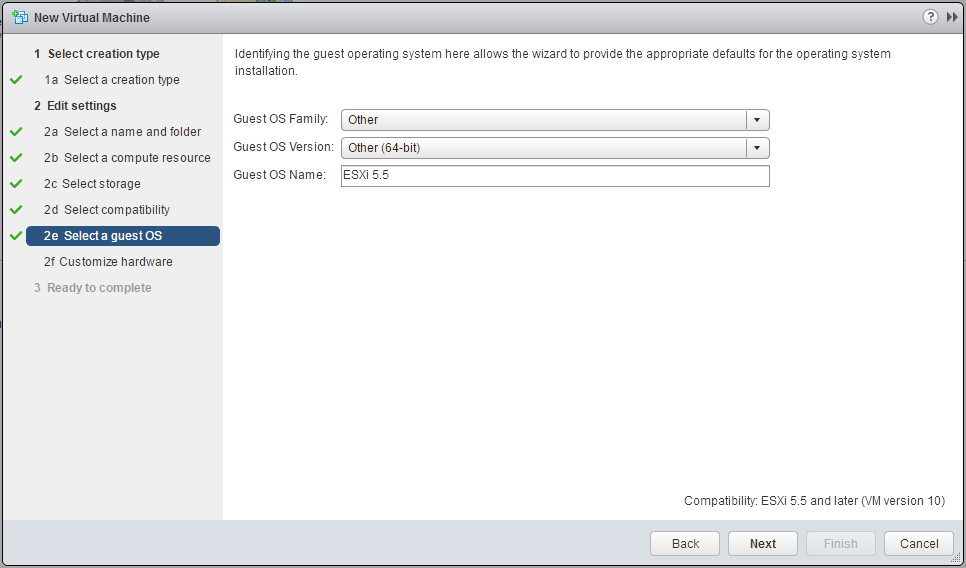The image size is (966, 568).
Task: Click green checkmark beside Select storage
Action: pyautogui.click(x=16, y=184)
